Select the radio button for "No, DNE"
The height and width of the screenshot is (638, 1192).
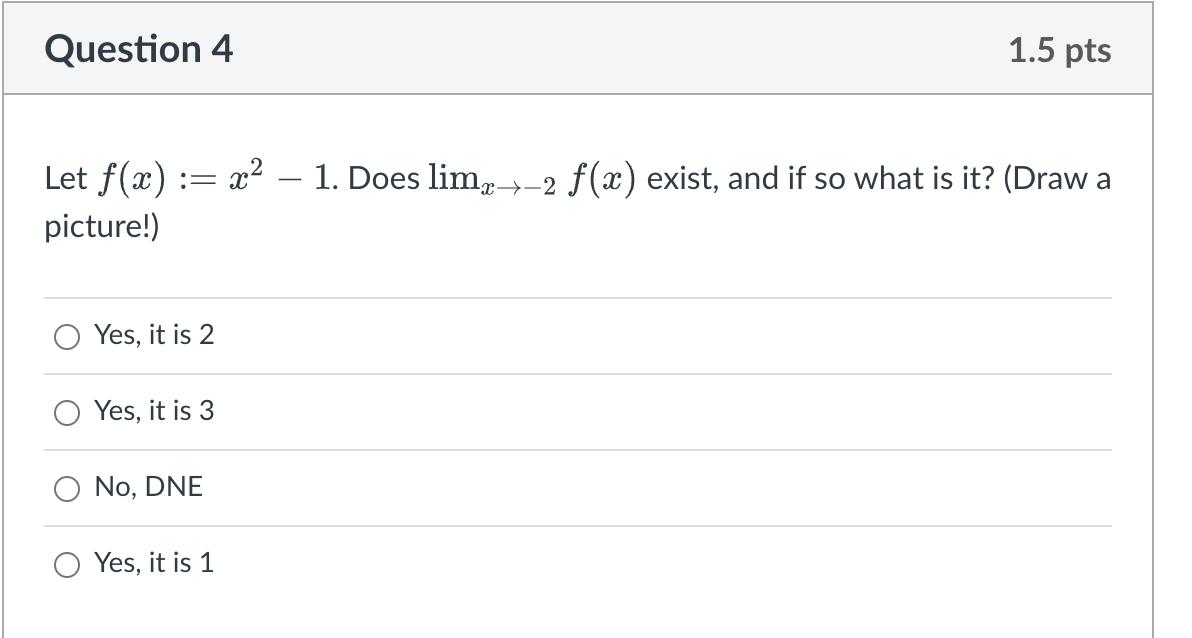tap(66, 489)
